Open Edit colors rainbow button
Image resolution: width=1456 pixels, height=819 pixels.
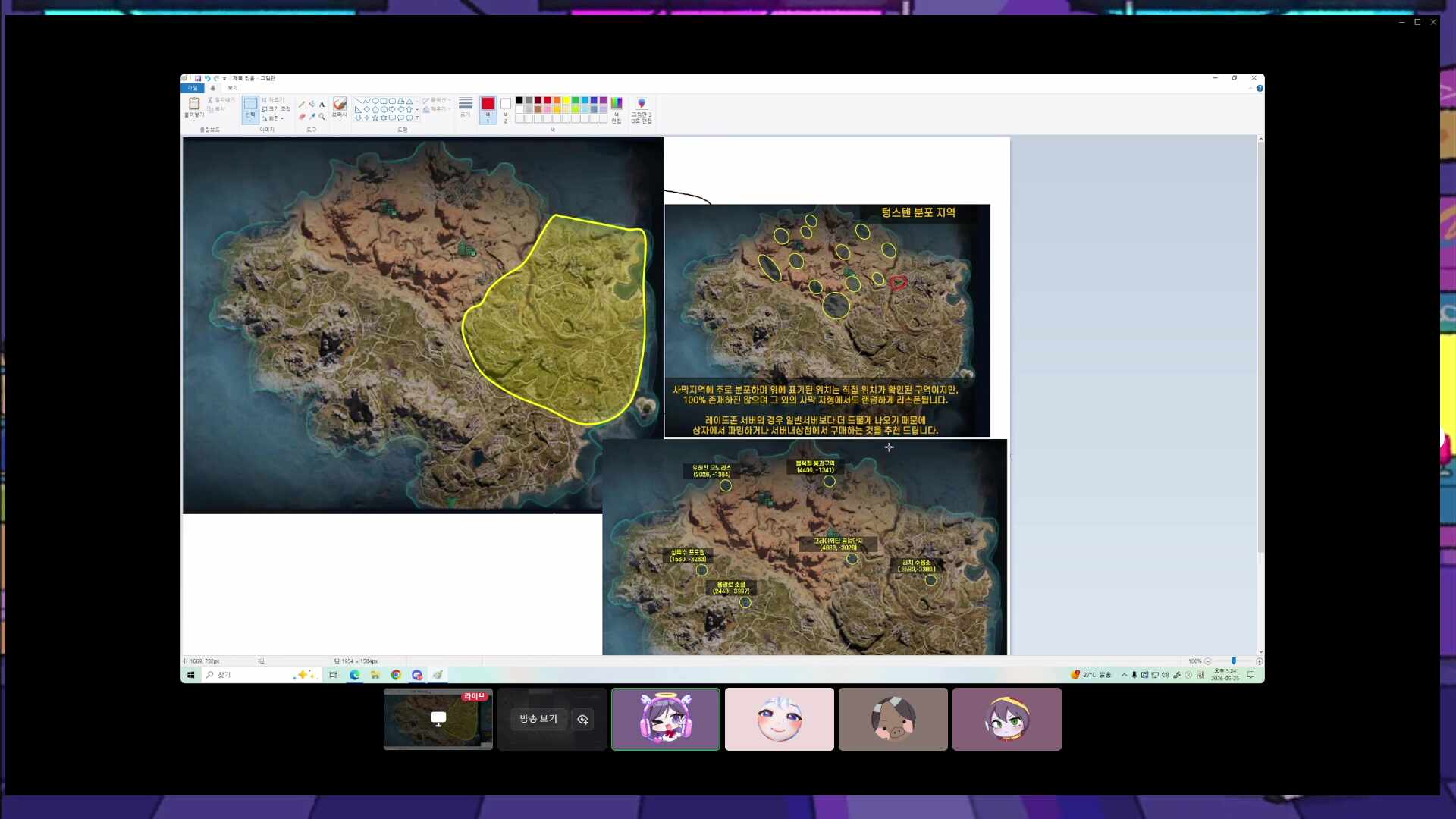click(x=617, y=110)
